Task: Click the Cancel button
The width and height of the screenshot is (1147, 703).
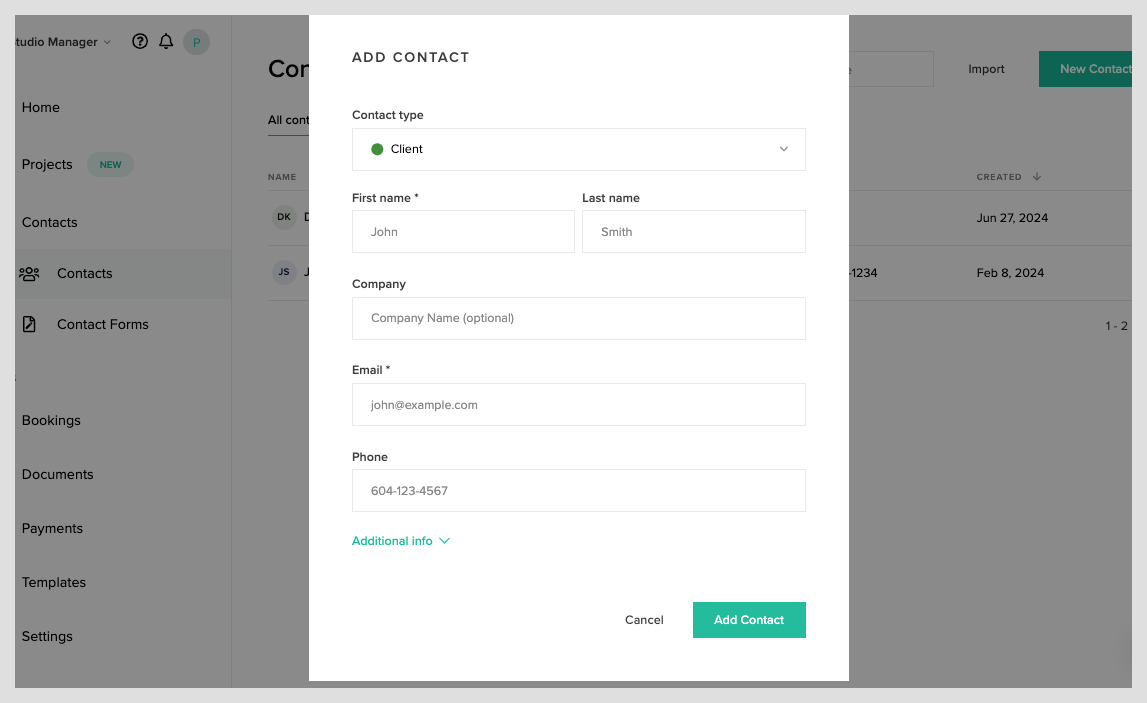Action: [644, 619]
